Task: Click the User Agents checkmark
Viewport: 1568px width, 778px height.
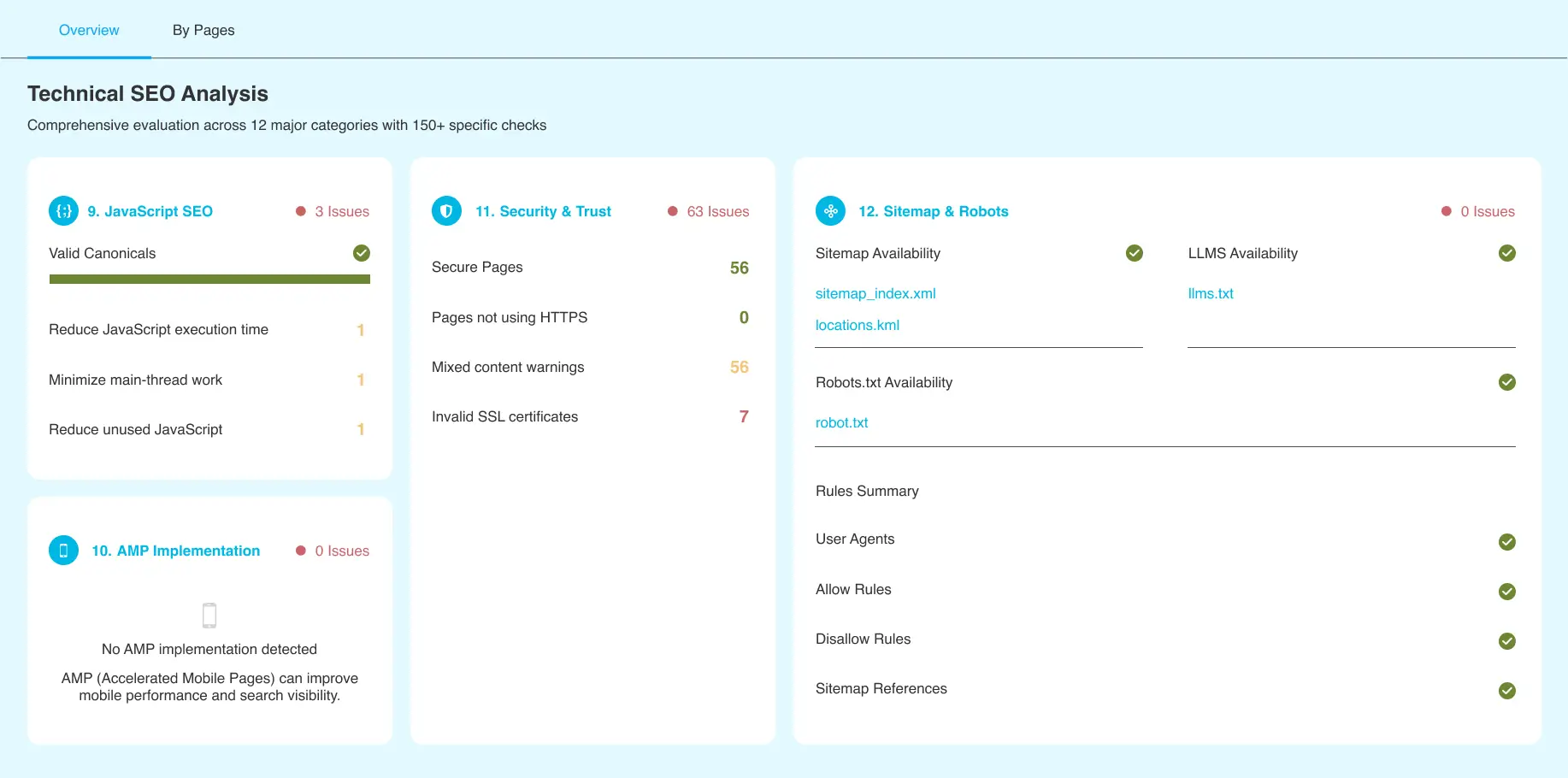Action: tap(1506, 542)
